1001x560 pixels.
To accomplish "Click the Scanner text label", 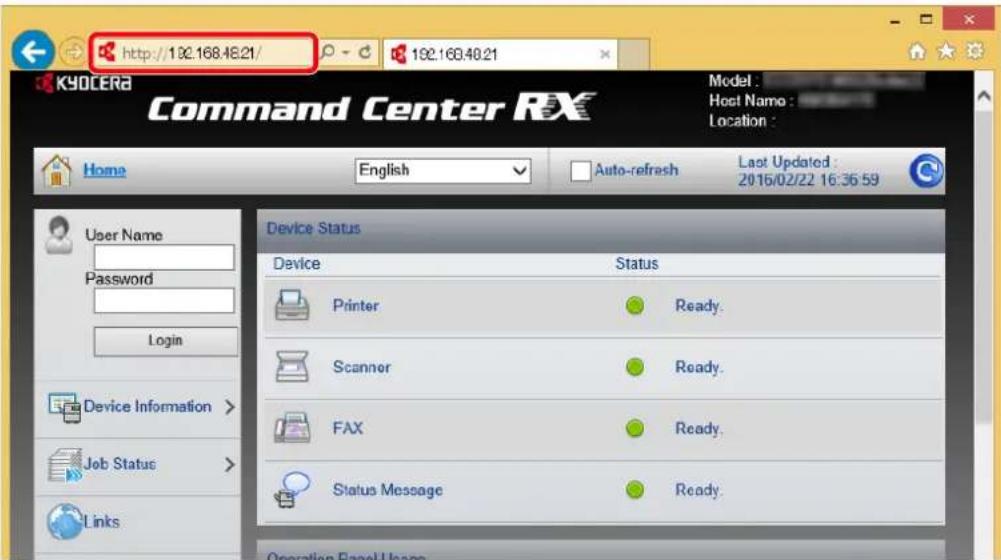I will click(361, 367).
